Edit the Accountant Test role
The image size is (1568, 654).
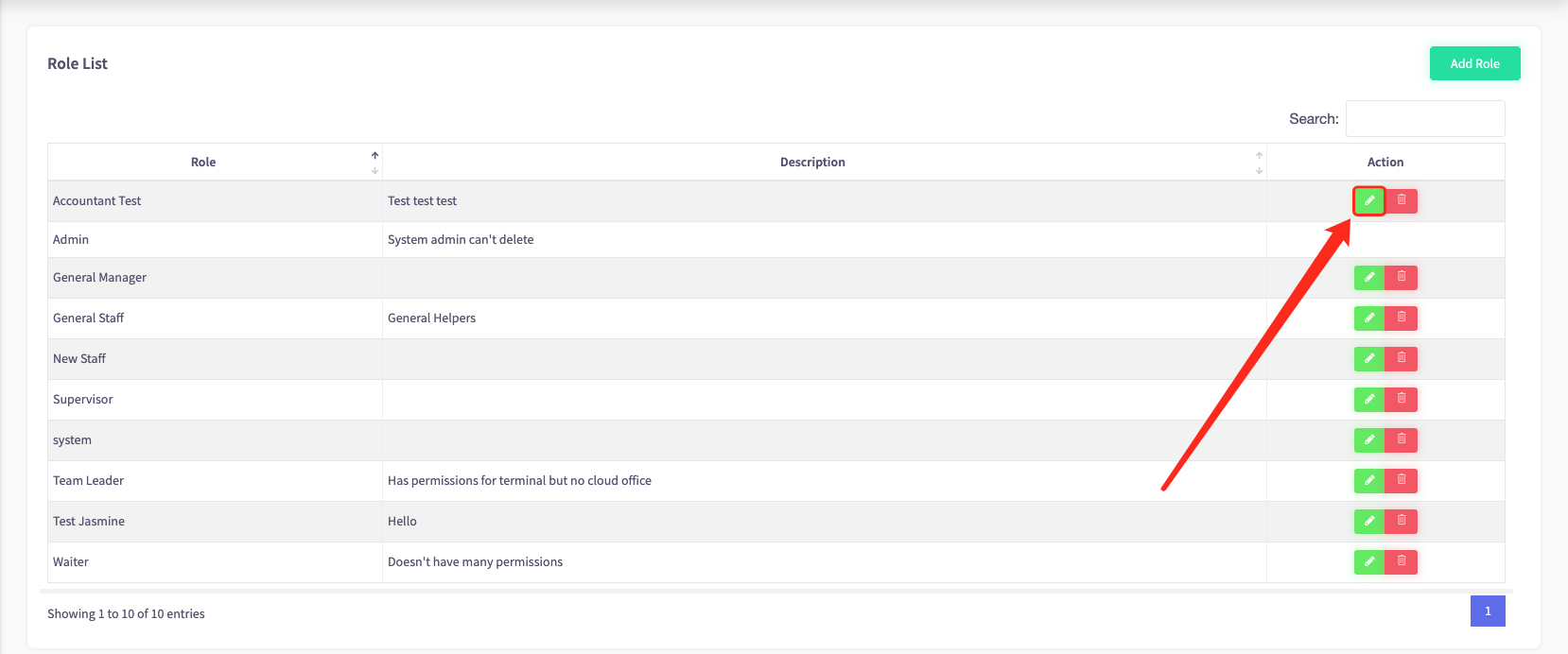[x=1368, y=200]
